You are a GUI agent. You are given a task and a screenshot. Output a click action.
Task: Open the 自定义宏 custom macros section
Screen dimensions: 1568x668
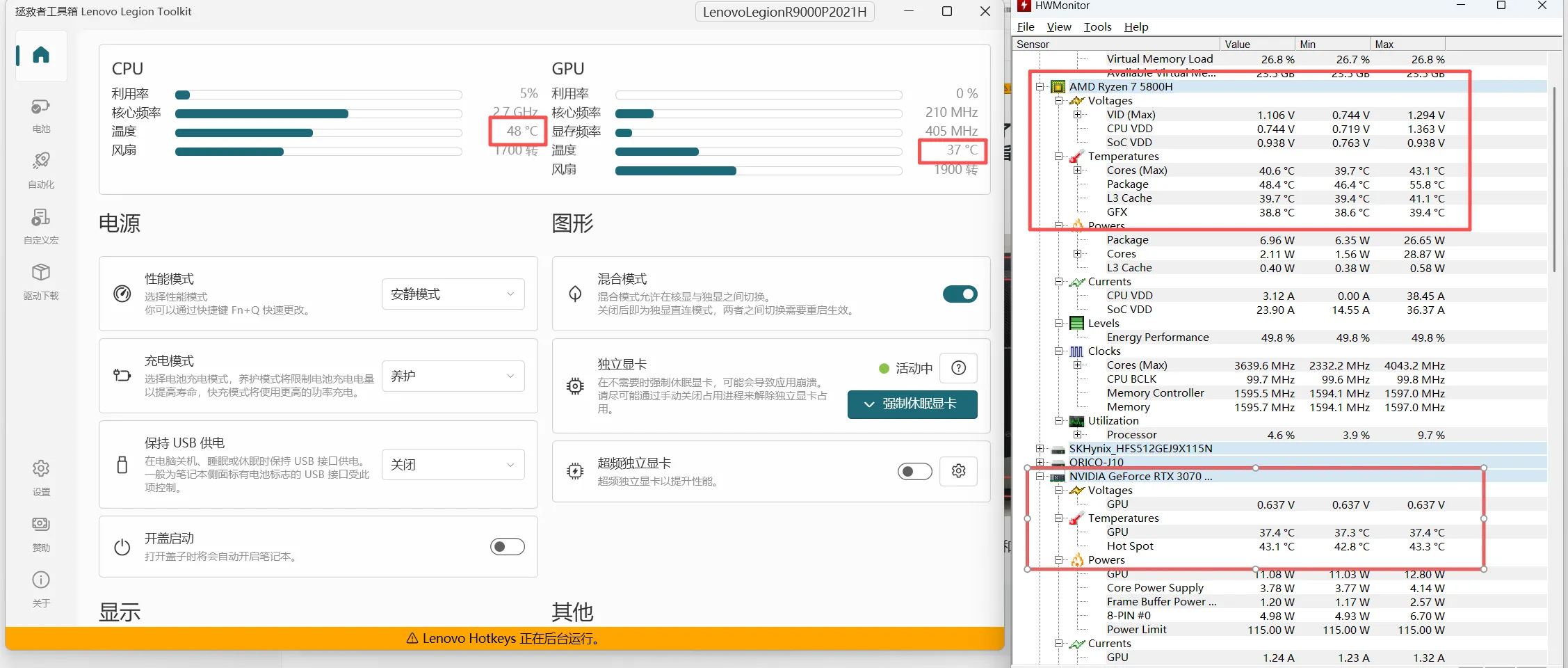40,226
